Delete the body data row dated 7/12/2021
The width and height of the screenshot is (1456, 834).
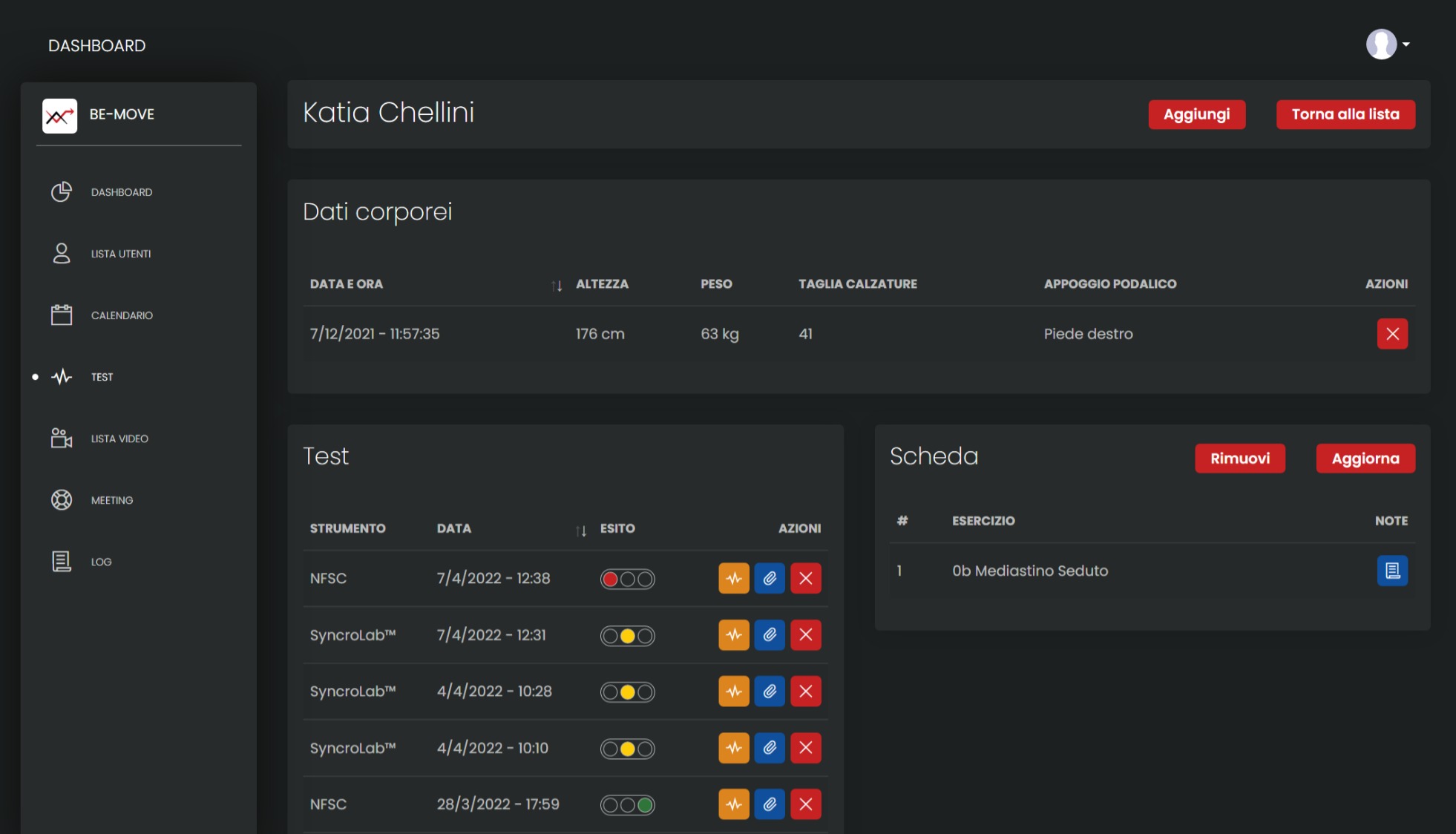click(x=1392, y=334)
